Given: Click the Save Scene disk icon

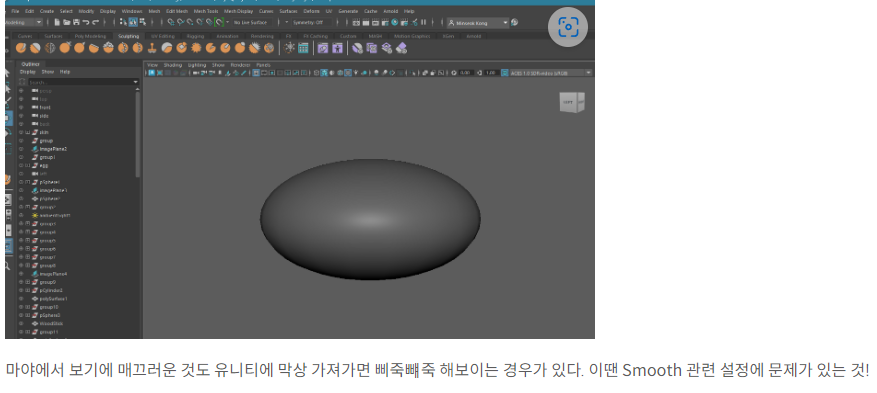Looking at the screenshot, I should [76, 22].
